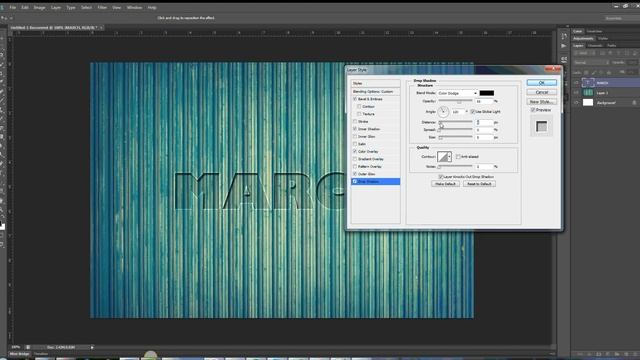Open the collapsed History panel icon

pyautogui.click(x=564, y=36)
